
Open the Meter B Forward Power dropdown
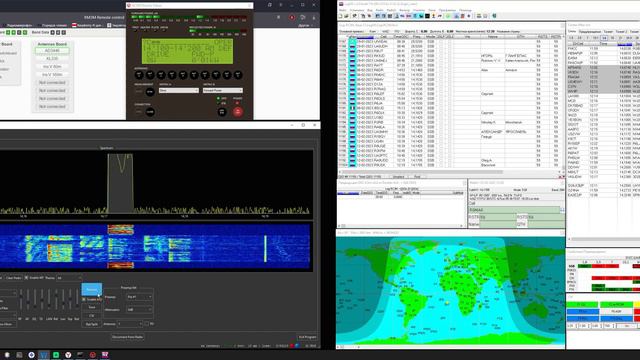pyautogui.click(x=222, y=91)
